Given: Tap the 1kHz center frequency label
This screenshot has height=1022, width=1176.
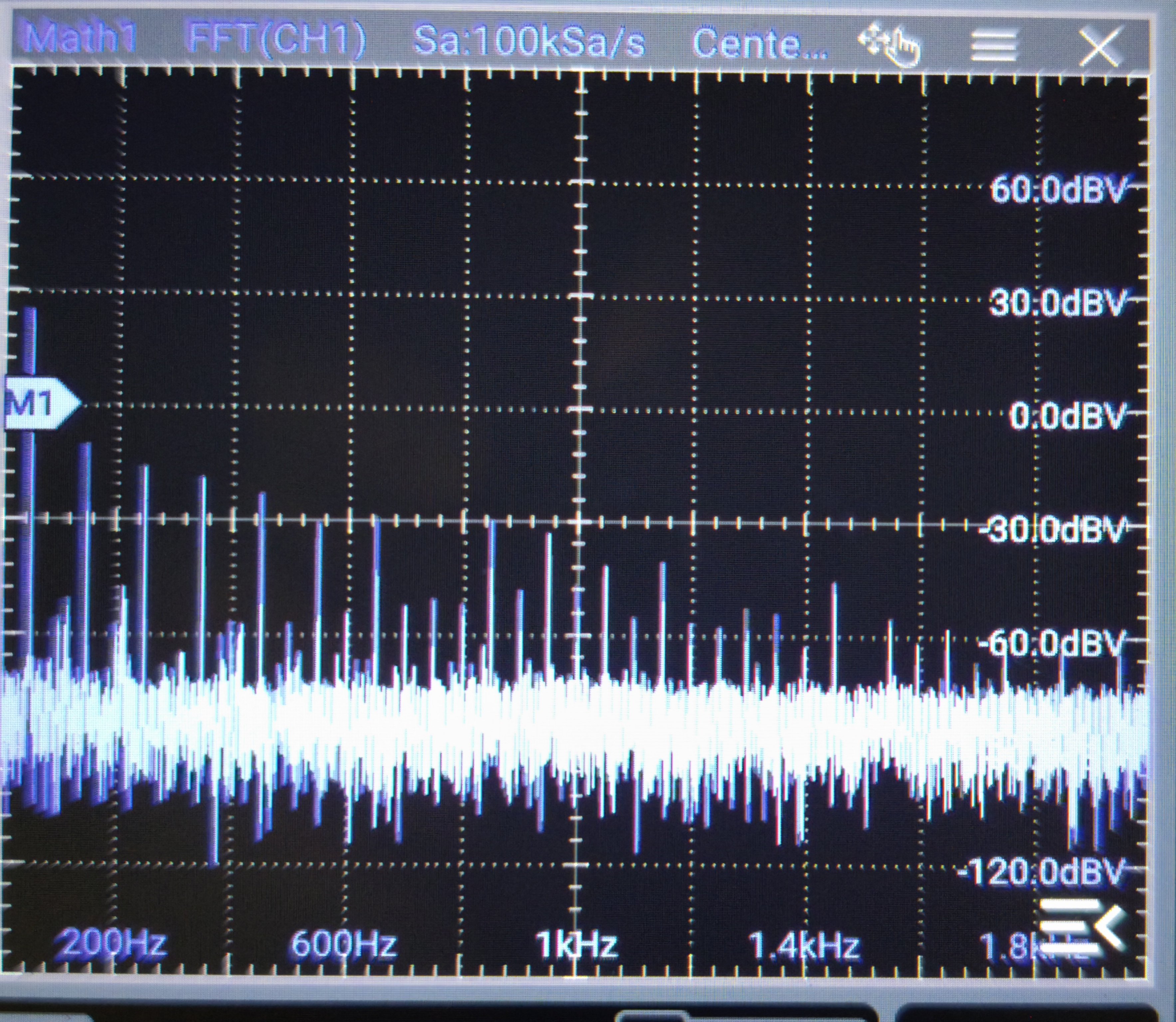Looking at the screenshot, I should 577,945.
